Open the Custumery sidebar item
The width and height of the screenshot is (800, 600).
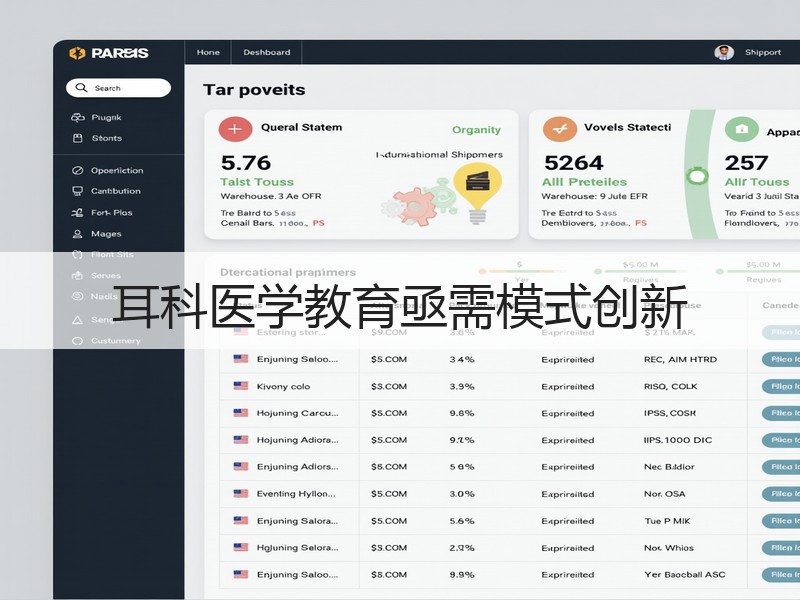(x=116, y=341)
